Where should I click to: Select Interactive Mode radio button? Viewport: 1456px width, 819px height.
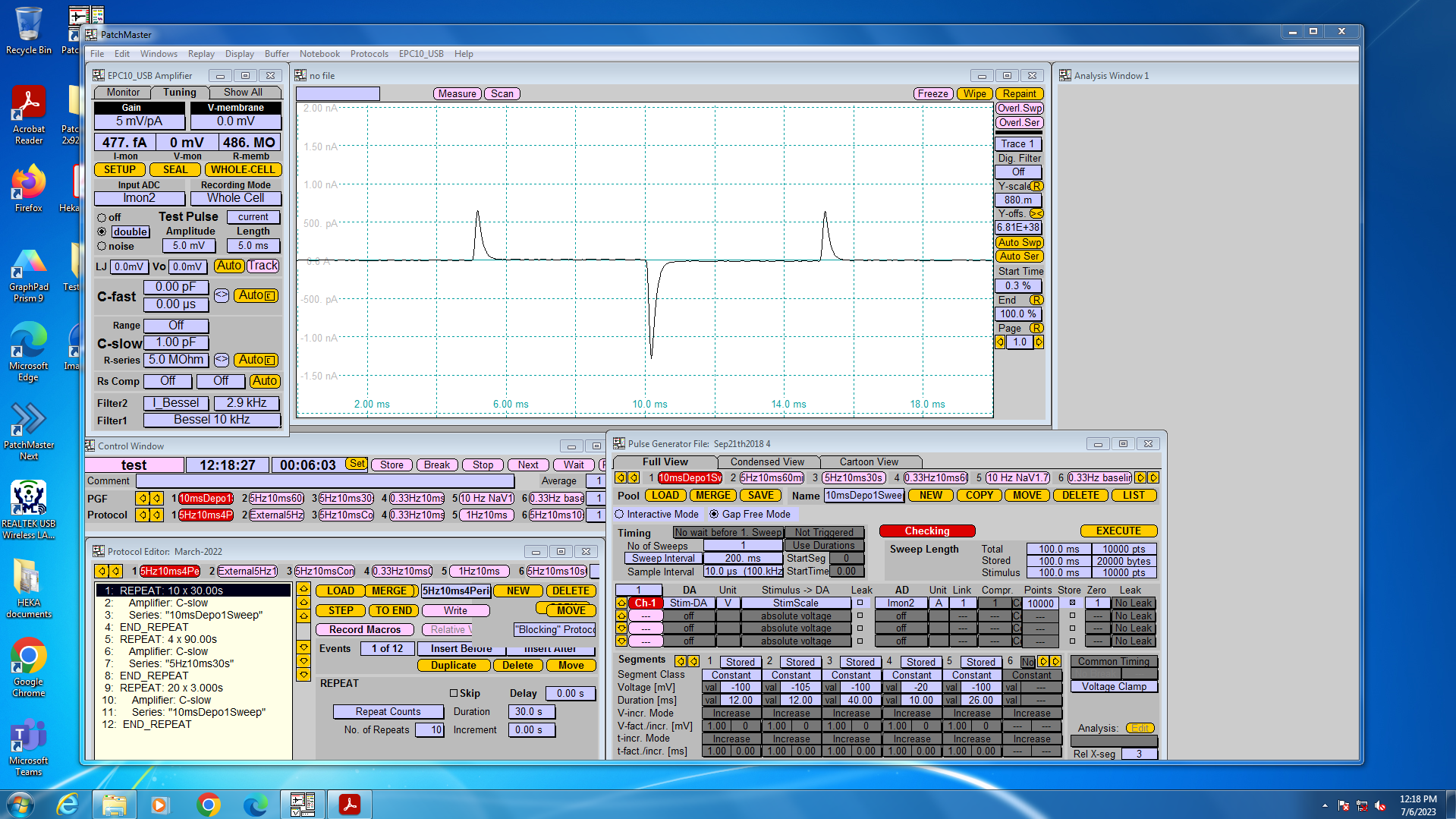coord(619,514)
